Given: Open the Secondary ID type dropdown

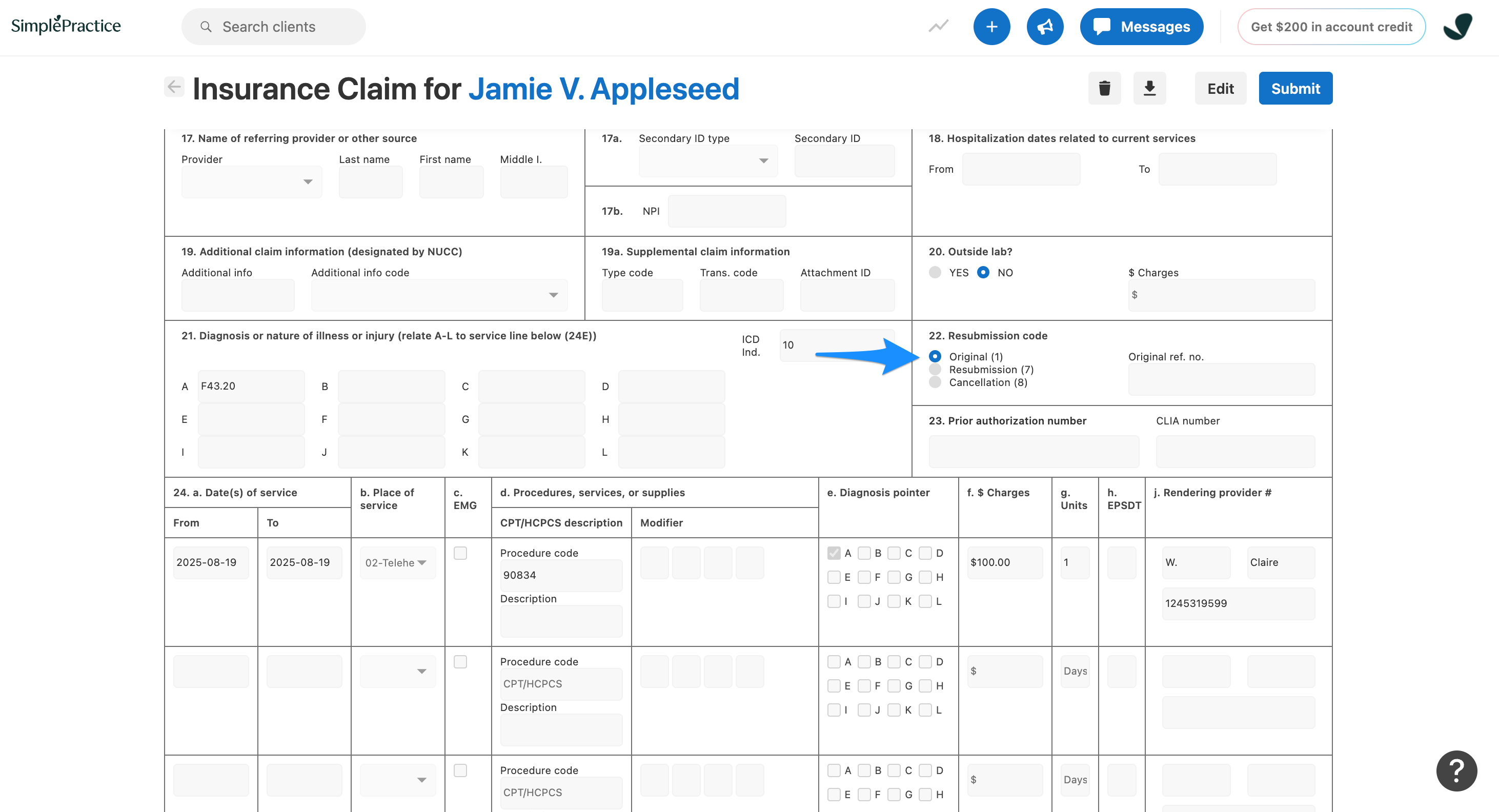Looking at the screenshot, I should (708, 160).
